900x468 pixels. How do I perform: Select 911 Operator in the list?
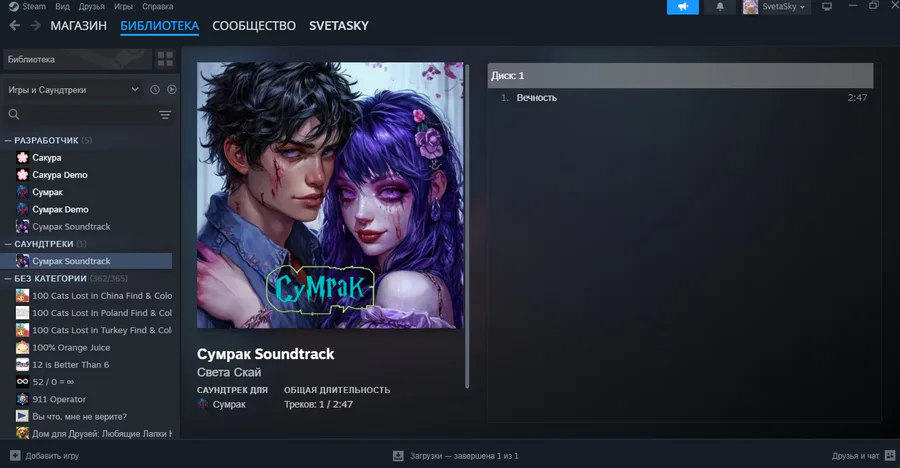pos(59,399)
